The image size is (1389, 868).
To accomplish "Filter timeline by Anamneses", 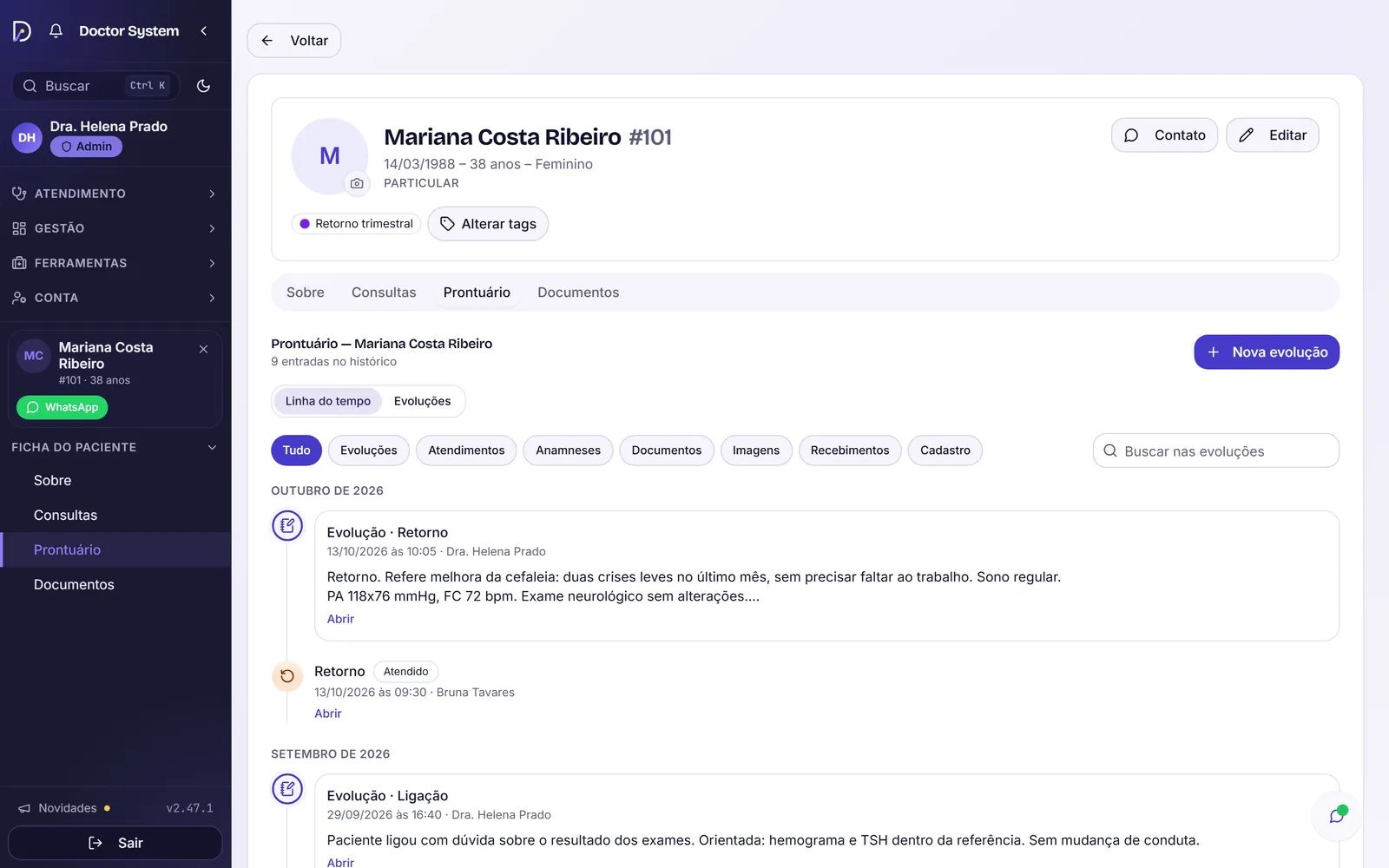I will tap(568, 450).
